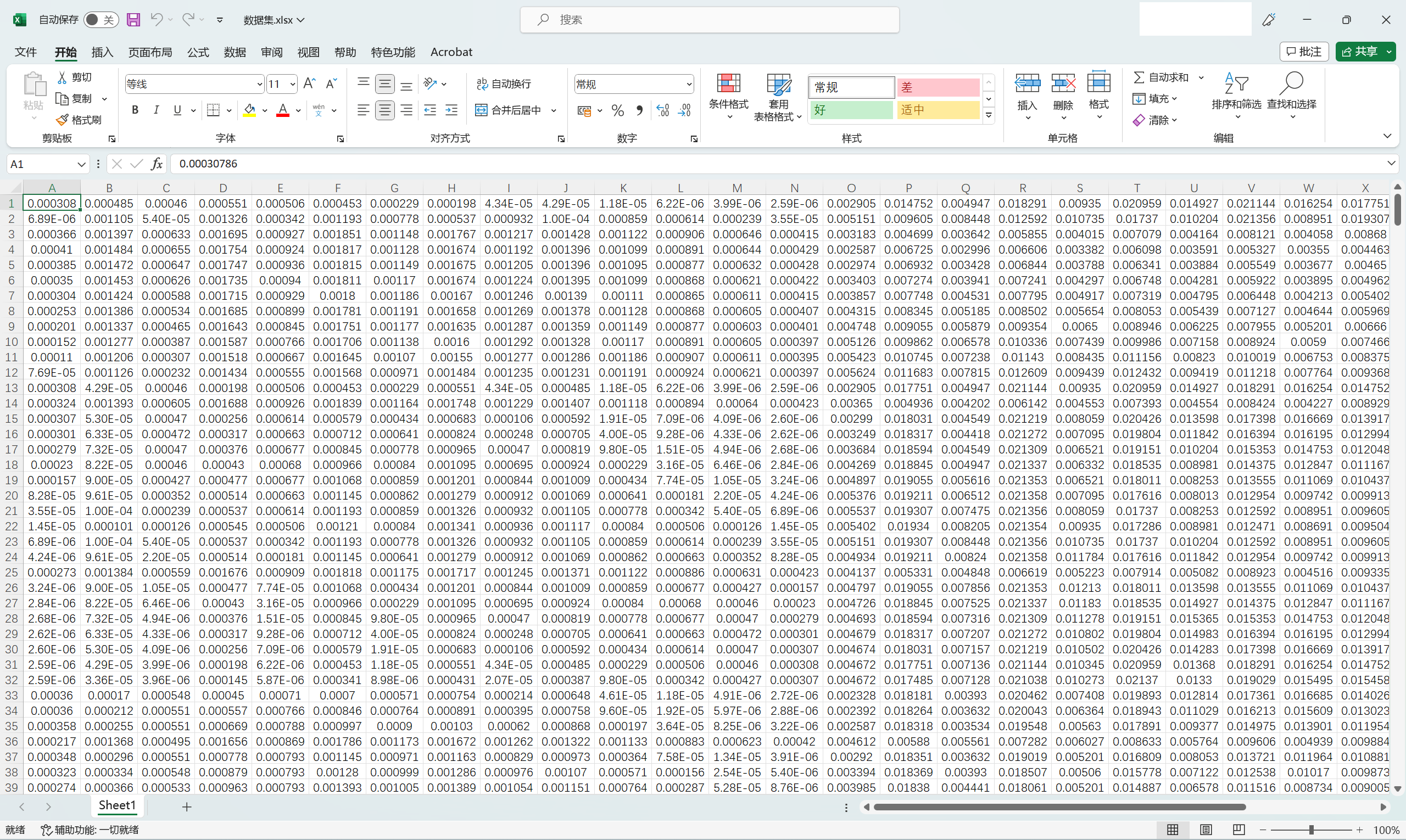Viewport: 1406px width, 840px height.
Task: Add a new sheet with plus button
Action: click(187, 807)
